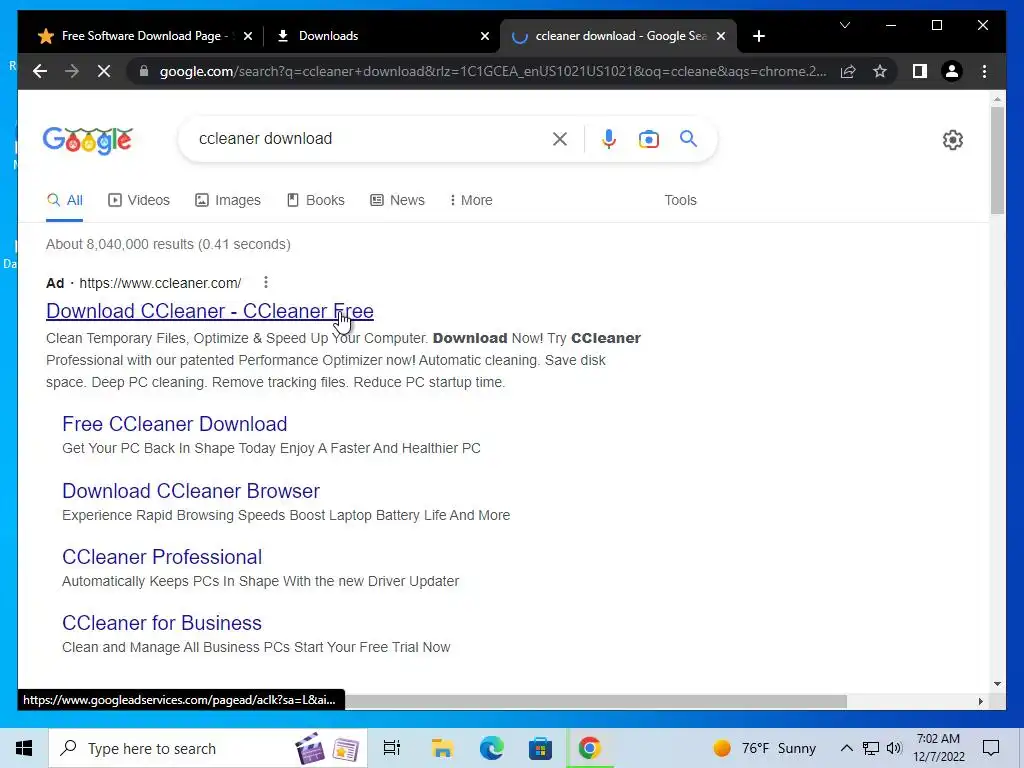The image size is (1024, 768).
Task: Expand the More search filters
Action: [471, 200]
